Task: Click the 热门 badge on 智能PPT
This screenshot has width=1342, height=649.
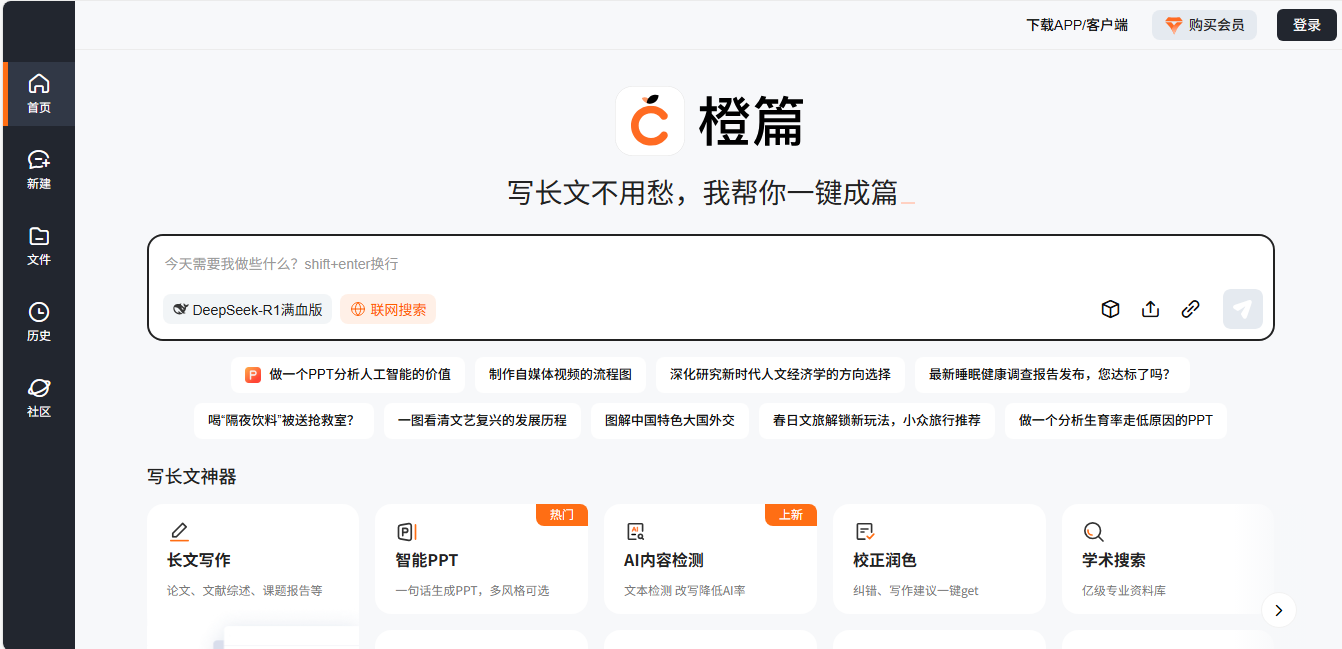Action: (x=562, y=514)
